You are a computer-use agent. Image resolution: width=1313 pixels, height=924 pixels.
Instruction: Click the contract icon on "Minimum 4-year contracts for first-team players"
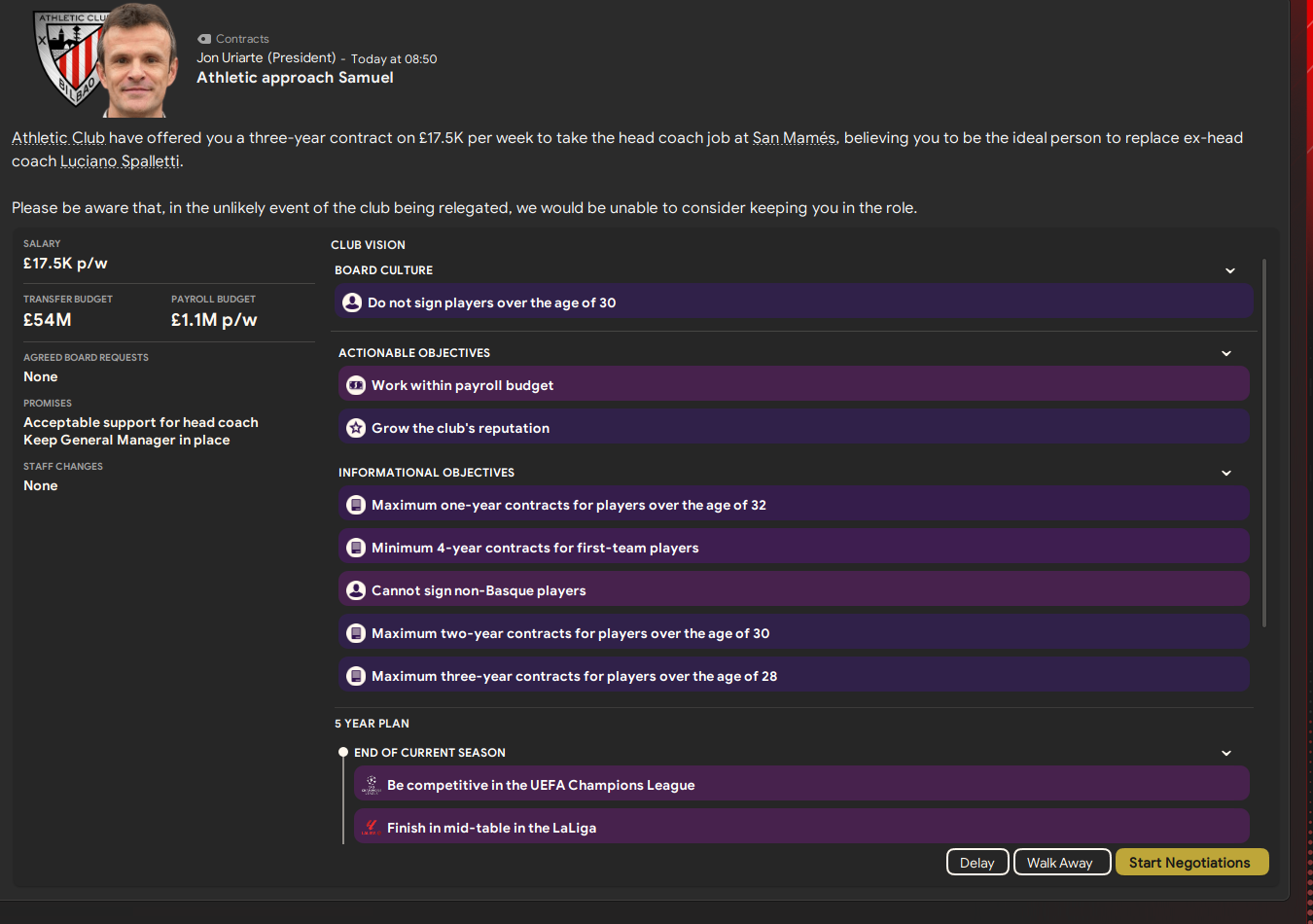[355, 547]
